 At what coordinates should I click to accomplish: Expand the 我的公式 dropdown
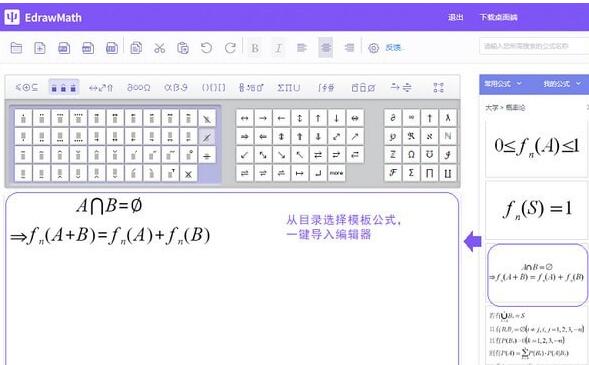tap(562, 84)
